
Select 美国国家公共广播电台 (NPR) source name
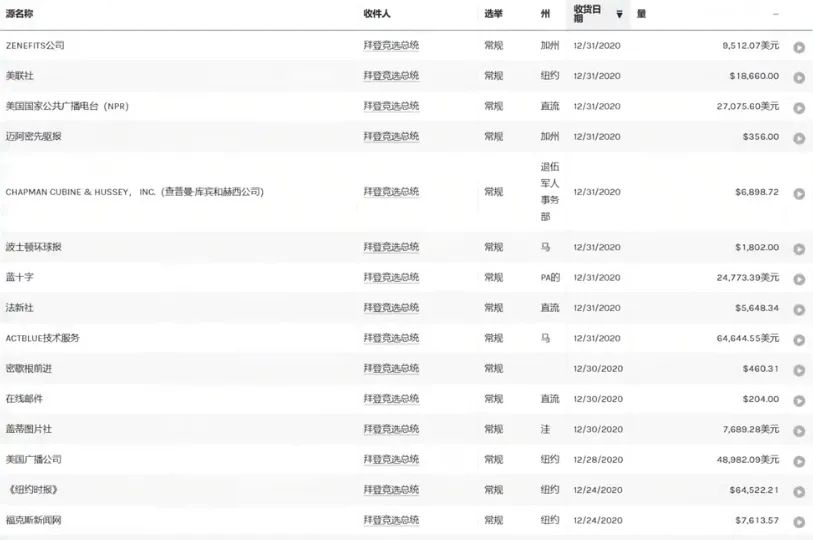67,106
